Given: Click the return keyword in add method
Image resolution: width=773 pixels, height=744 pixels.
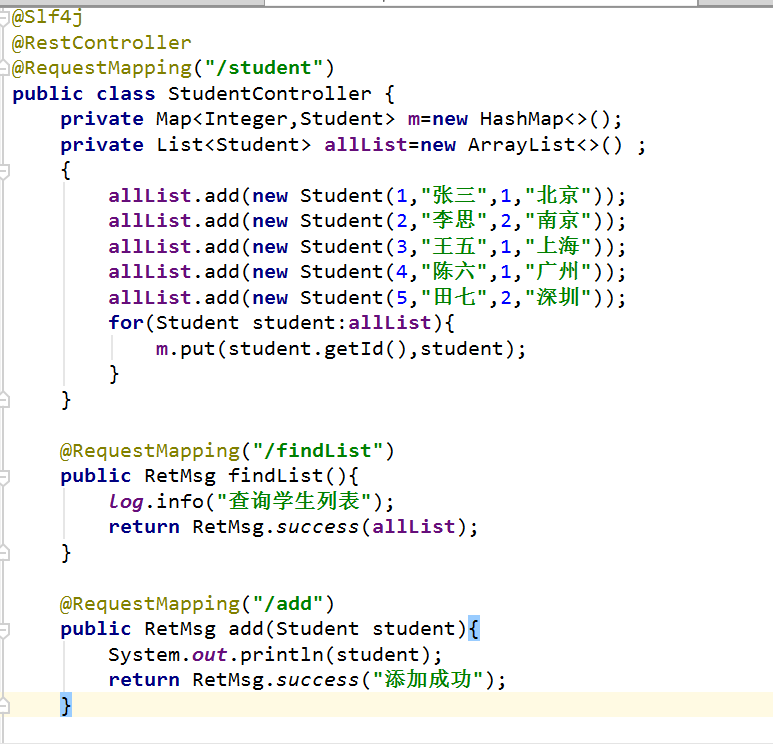Looking at the screenshot, I should coord(144,680).
